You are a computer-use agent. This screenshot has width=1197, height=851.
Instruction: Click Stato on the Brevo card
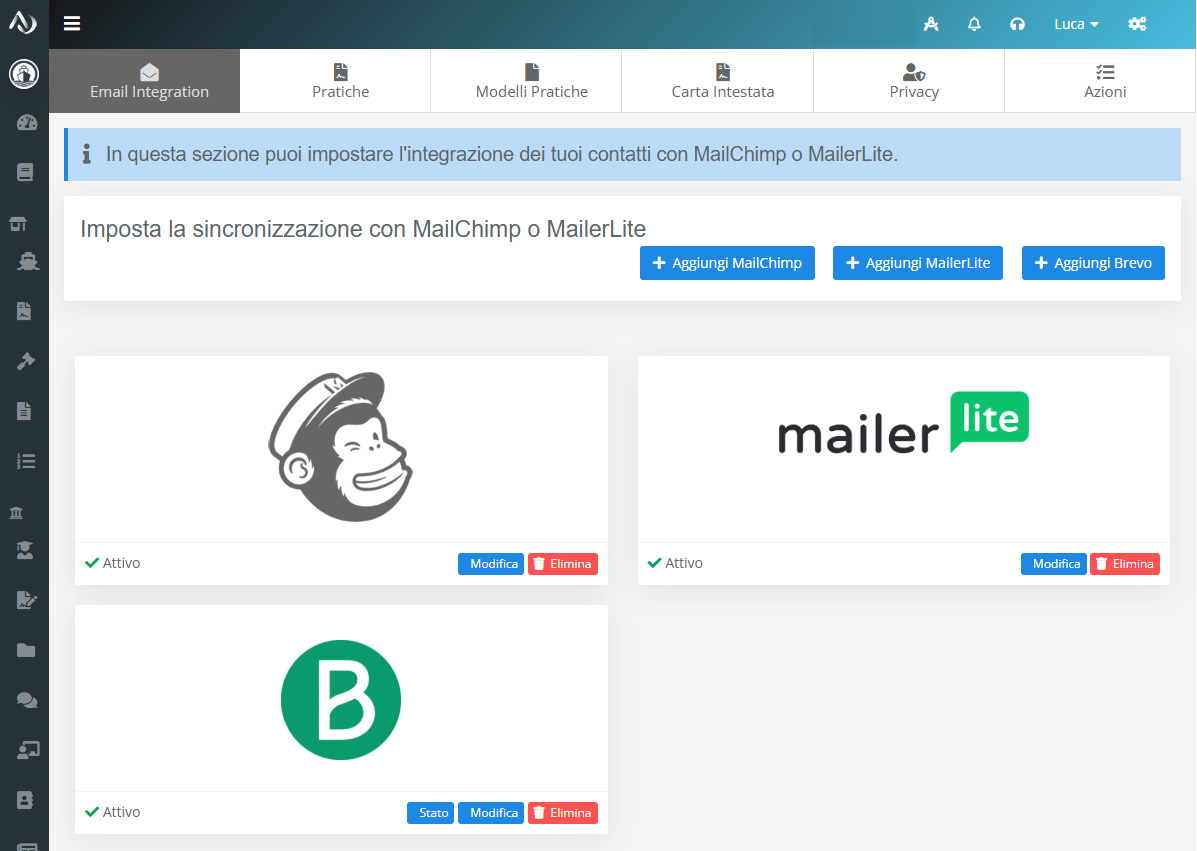431,813
